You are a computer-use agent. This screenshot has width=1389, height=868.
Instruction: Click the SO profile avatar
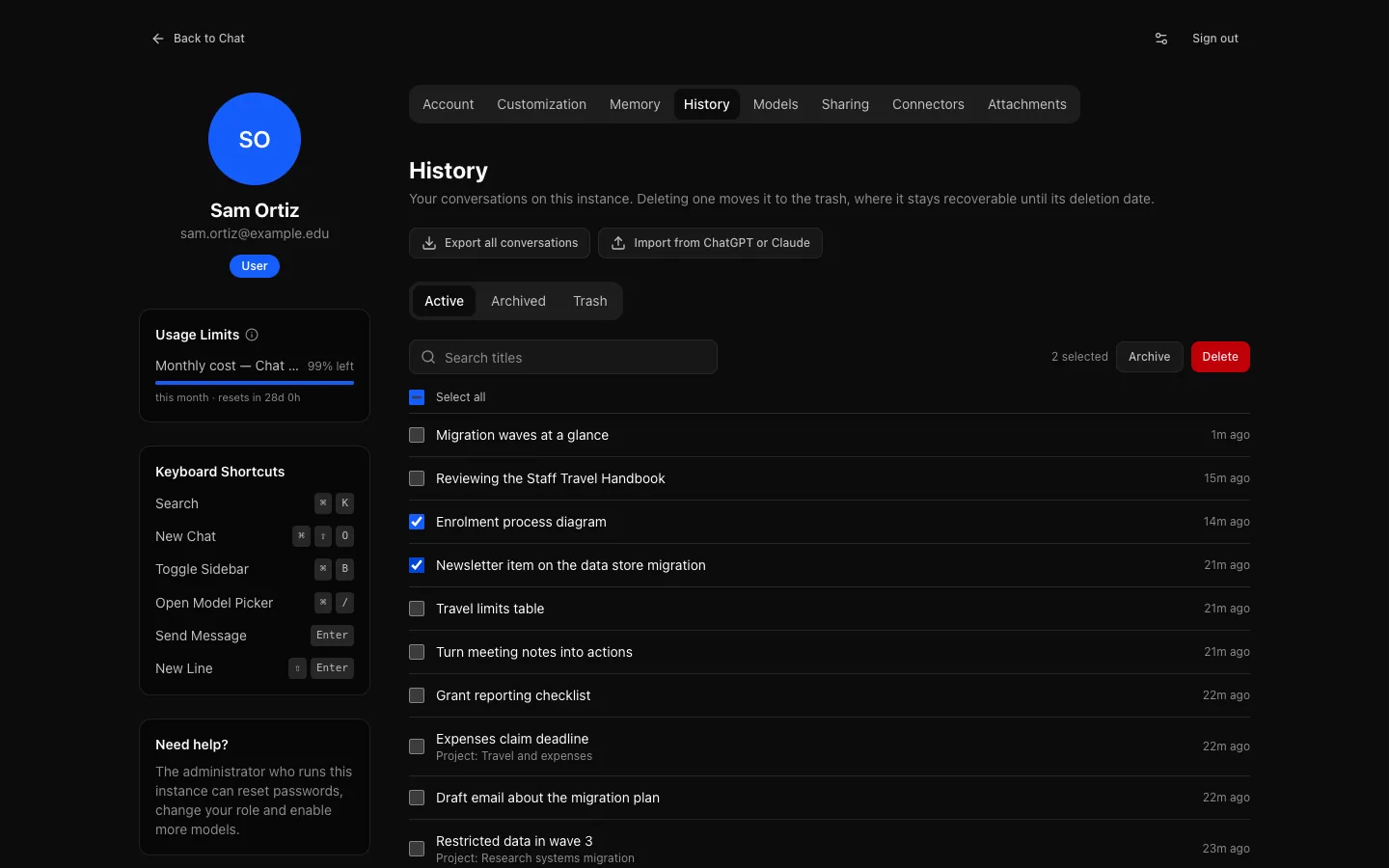255,139
